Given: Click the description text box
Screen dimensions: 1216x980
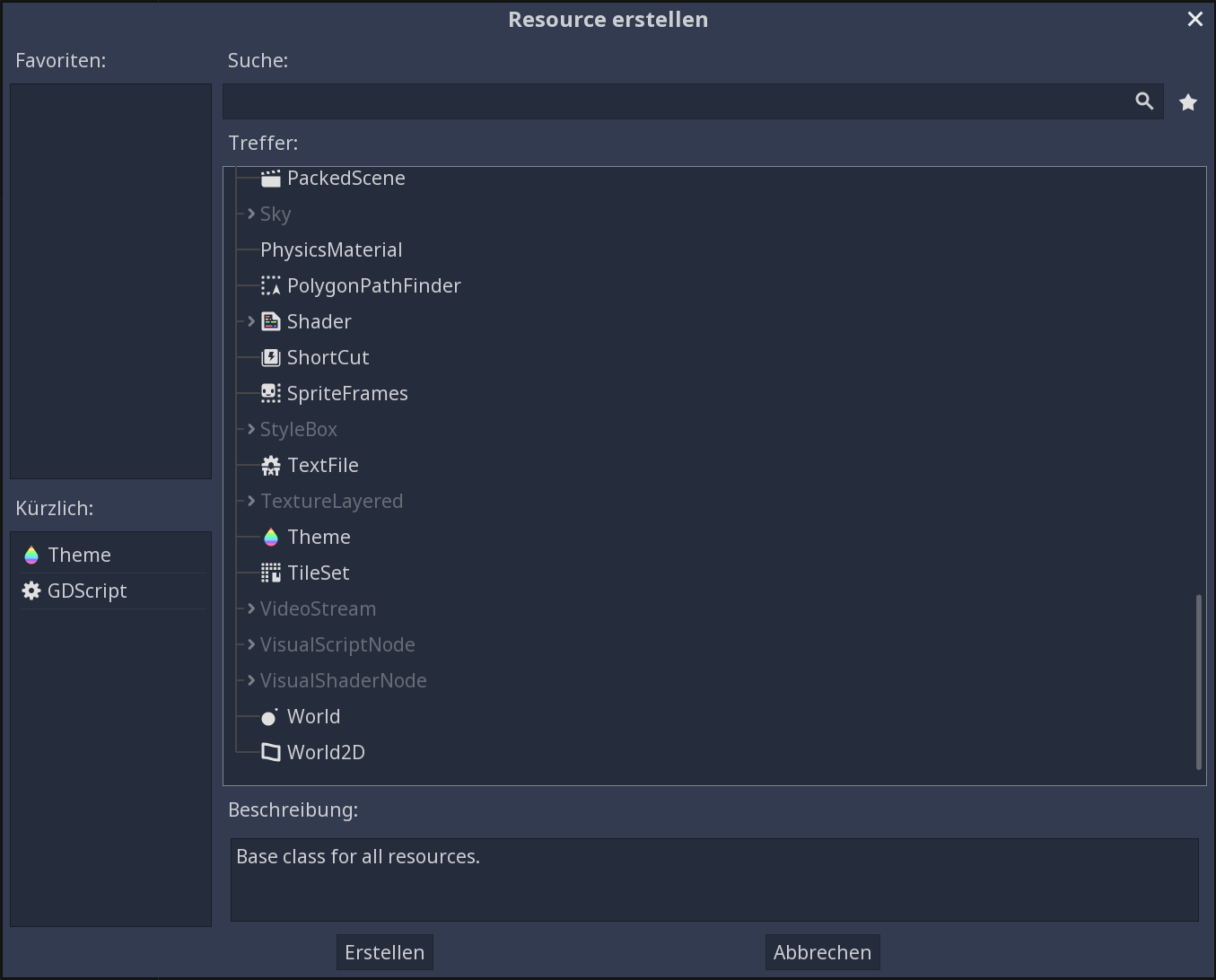Looking at the screenshot, I should point(714,879).
